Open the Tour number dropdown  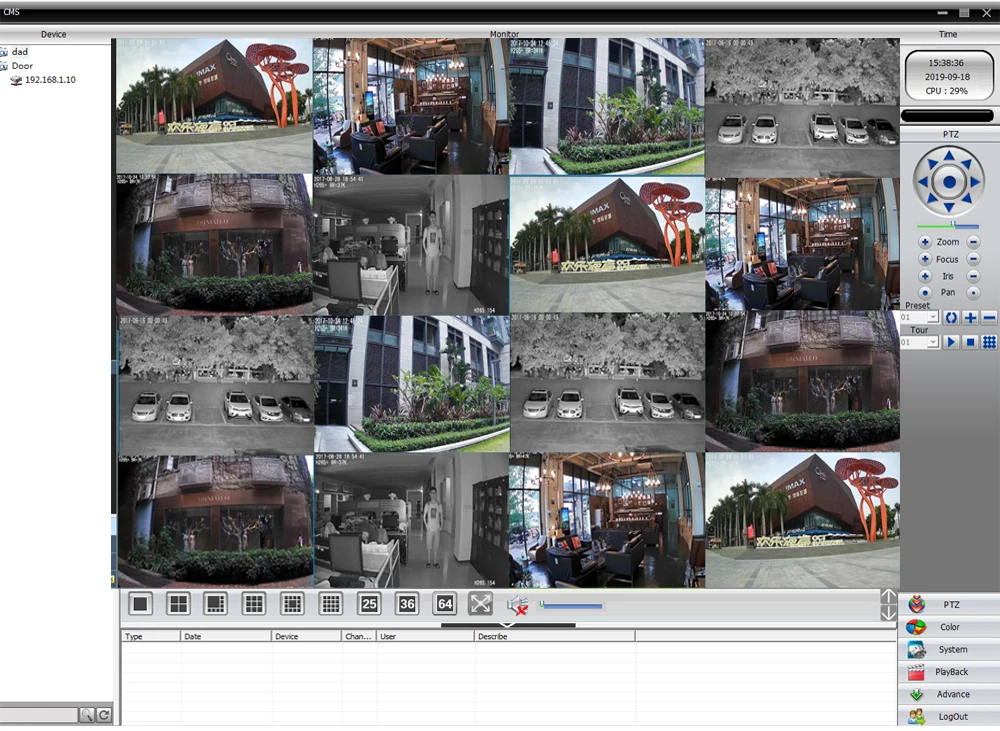click(919, 343)
